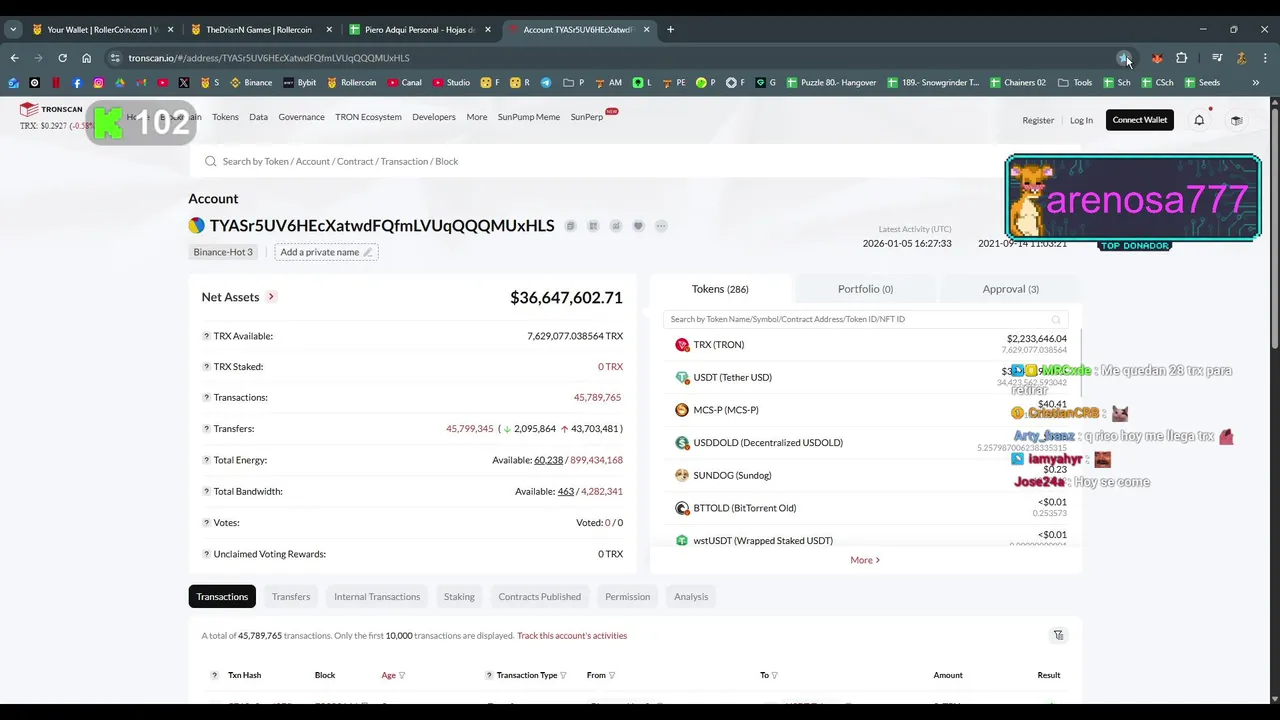The height and width of the screenshot is (720, 1280).
Task: Click the help icon next to Unclaimed Voting Rewards
Action: pyautogui.click(x=207, y=554)
